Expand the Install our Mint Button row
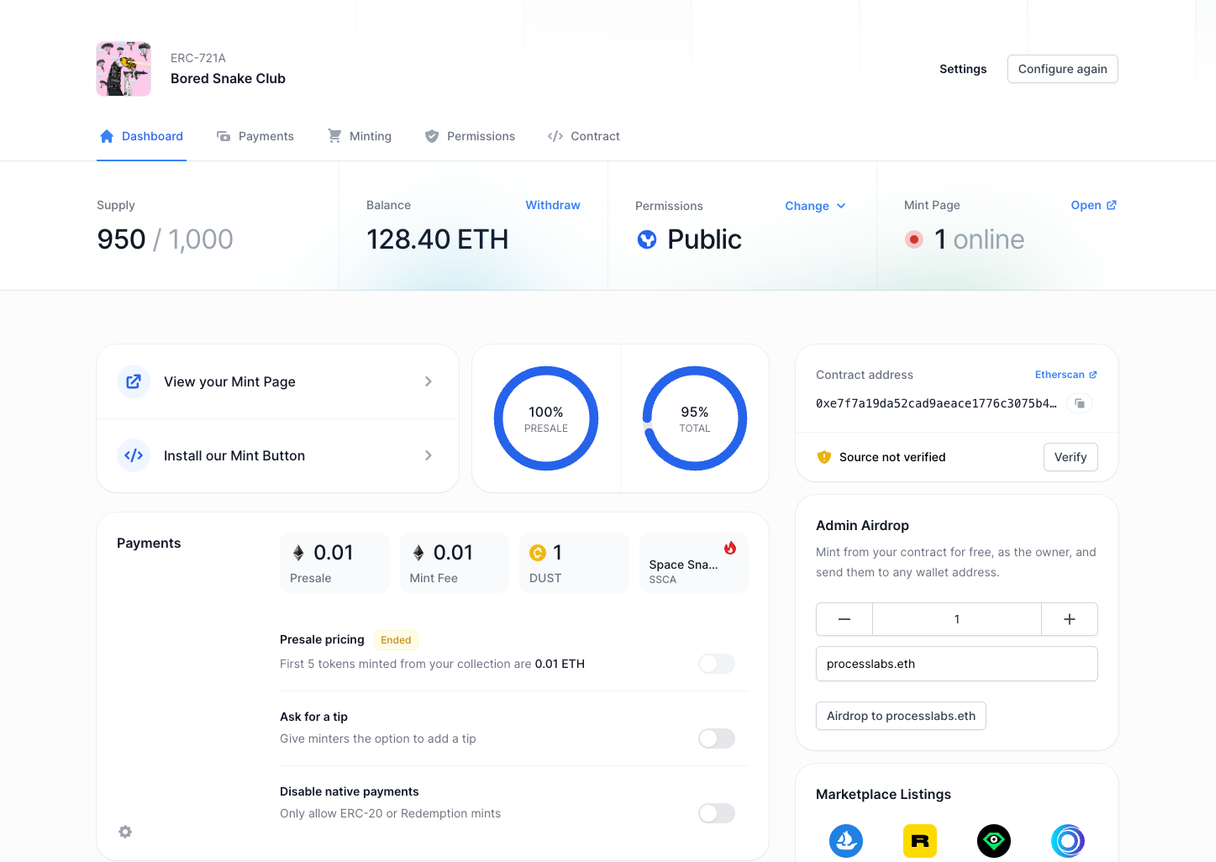The height and width of the screenshot is (862, 1216). coord(428,455)
